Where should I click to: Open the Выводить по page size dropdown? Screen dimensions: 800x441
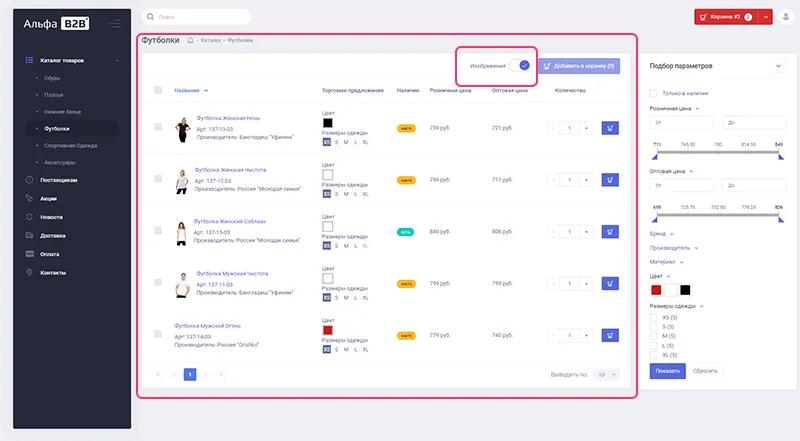pos(606,374)
